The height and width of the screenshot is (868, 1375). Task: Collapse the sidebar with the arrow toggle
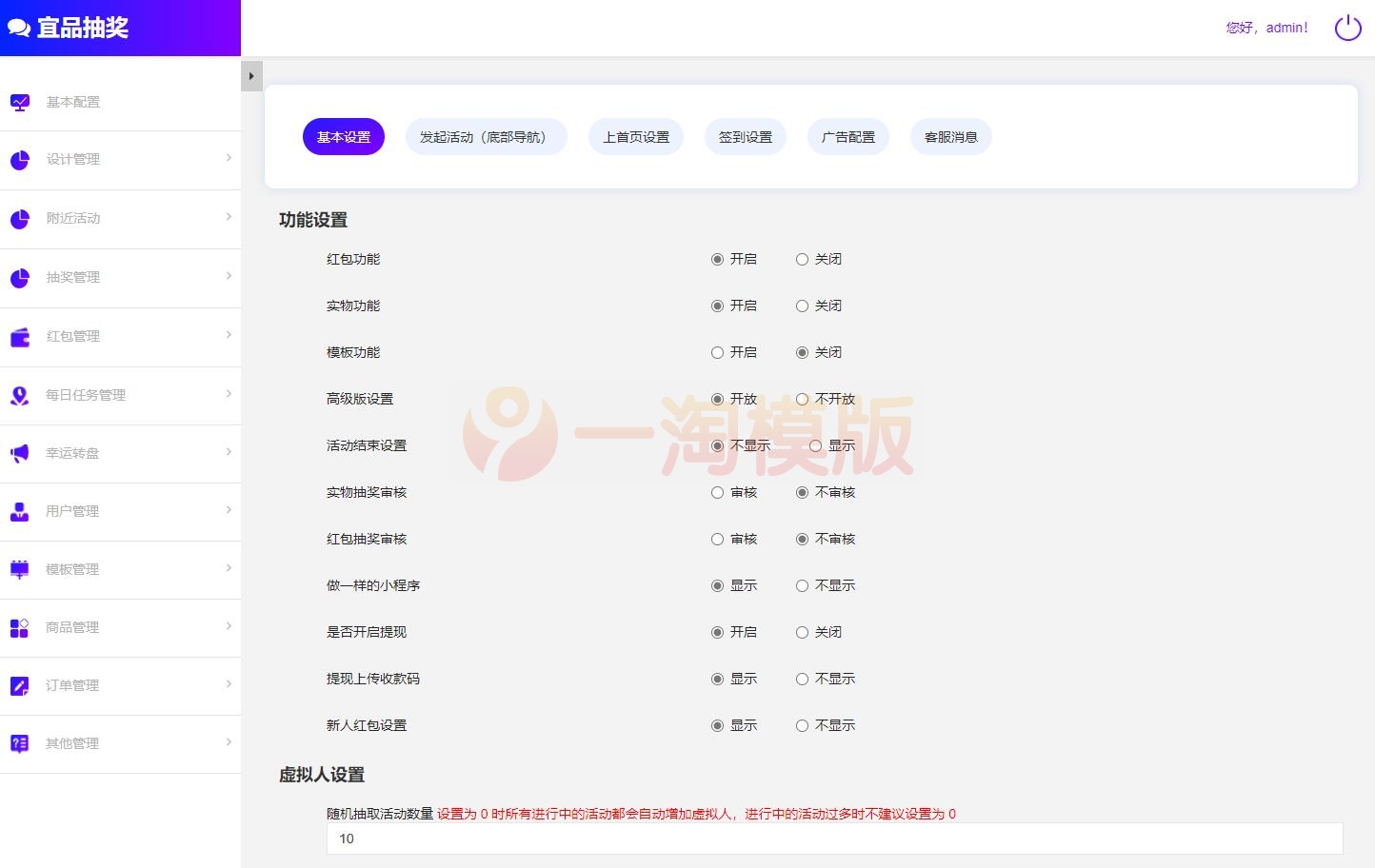(250, 75)
